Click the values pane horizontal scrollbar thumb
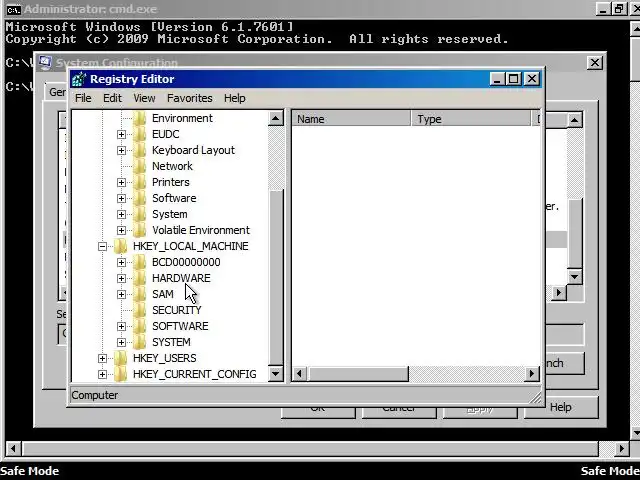The image size is (640, 480). pos(358,374)
